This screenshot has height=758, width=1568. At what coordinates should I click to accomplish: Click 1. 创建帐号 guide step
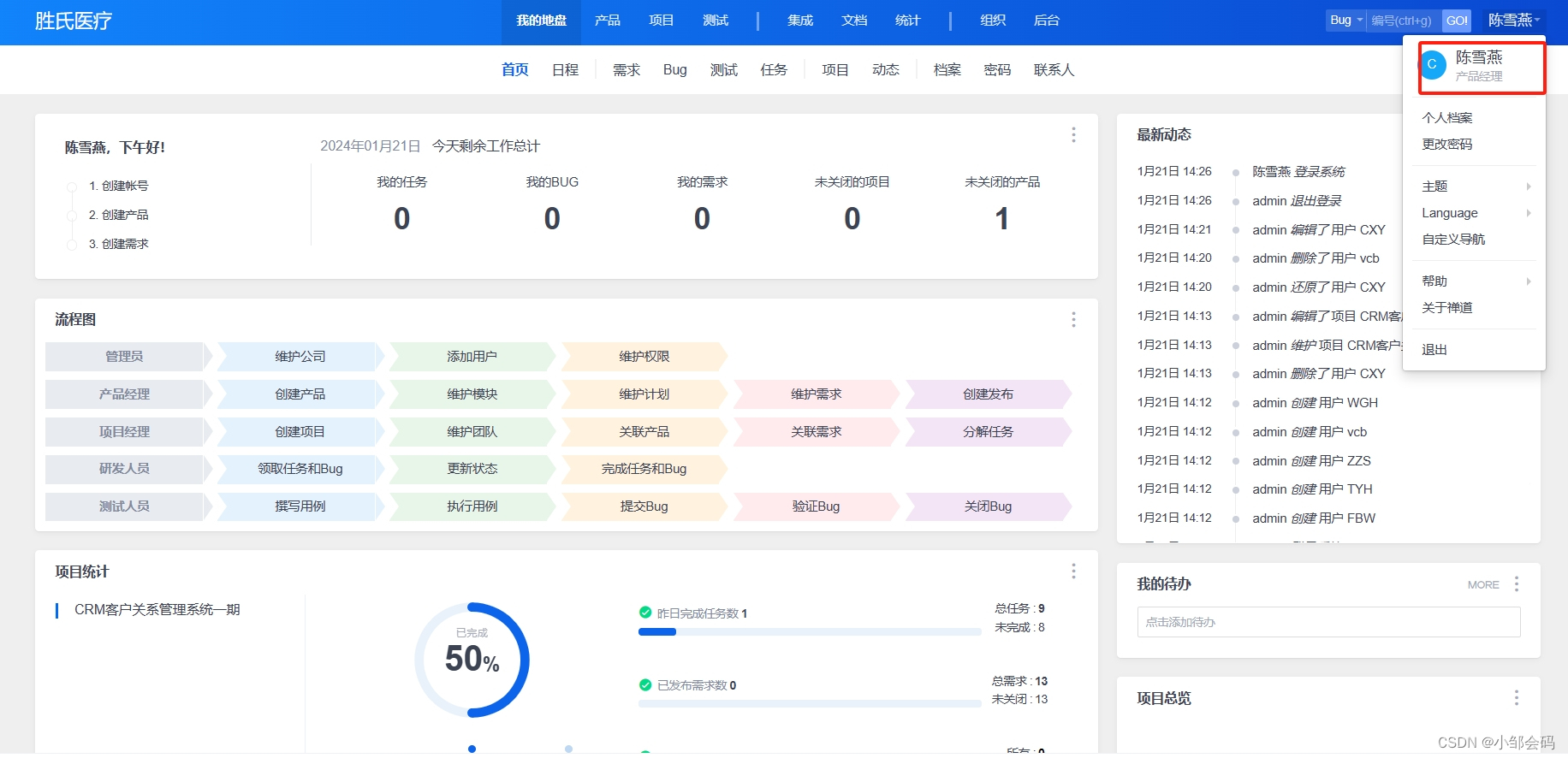(118, 186)
